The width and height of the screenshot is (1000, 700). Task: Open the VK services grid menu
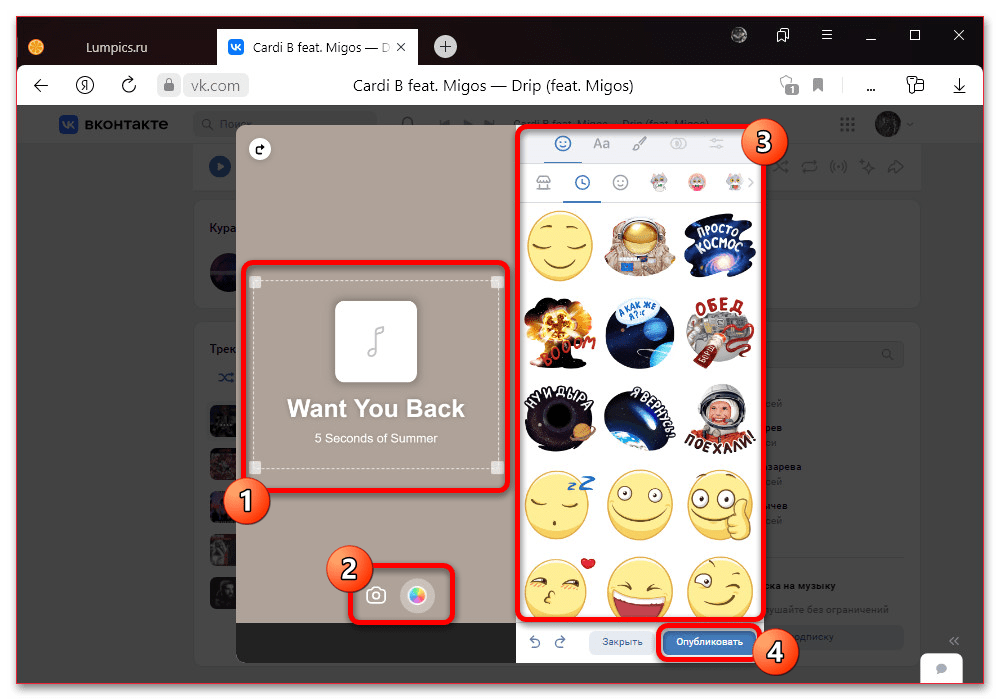pyautogui.click(x=847, y=124)
